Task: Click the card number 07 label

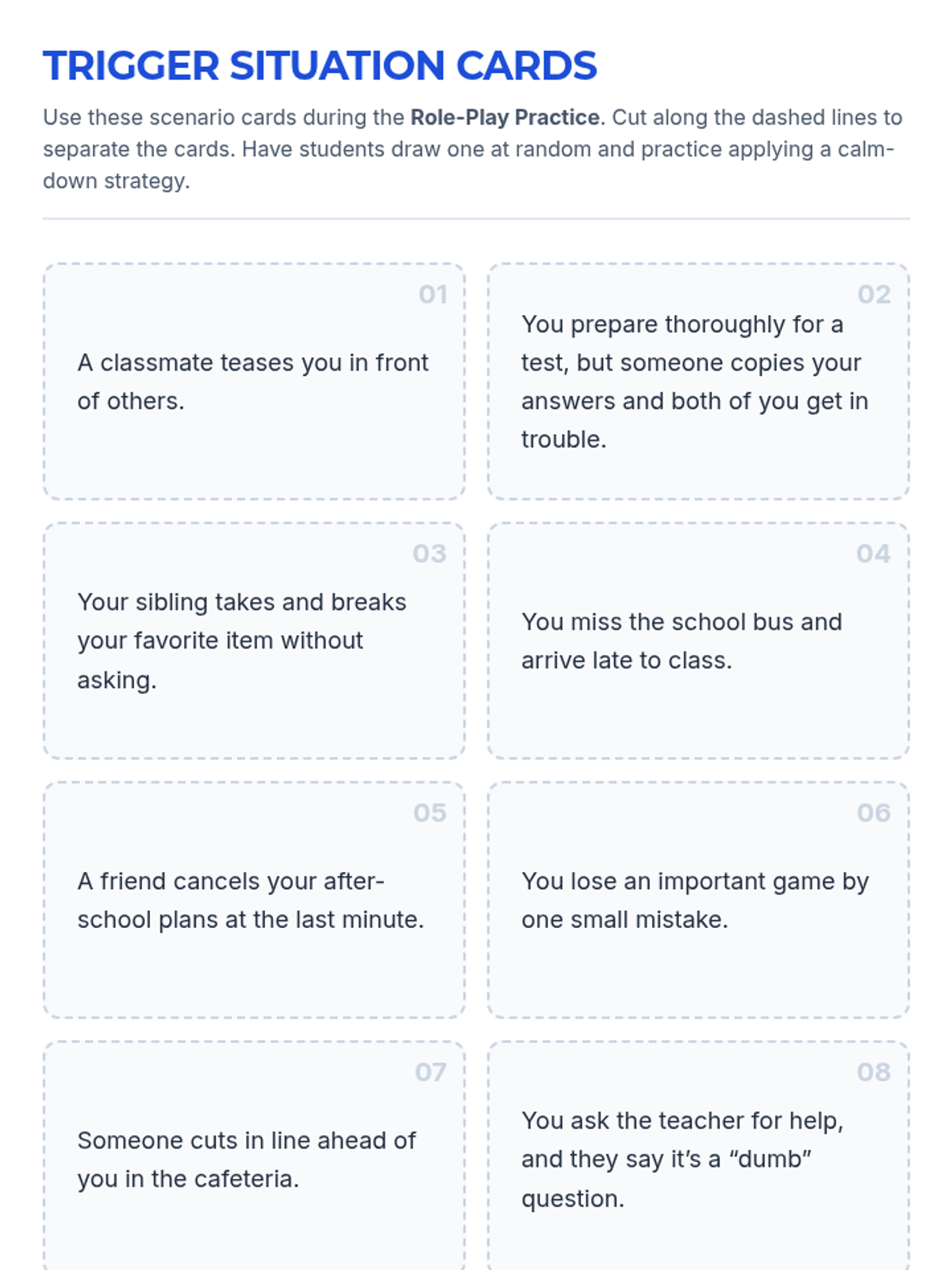Action: [430, 1072]
